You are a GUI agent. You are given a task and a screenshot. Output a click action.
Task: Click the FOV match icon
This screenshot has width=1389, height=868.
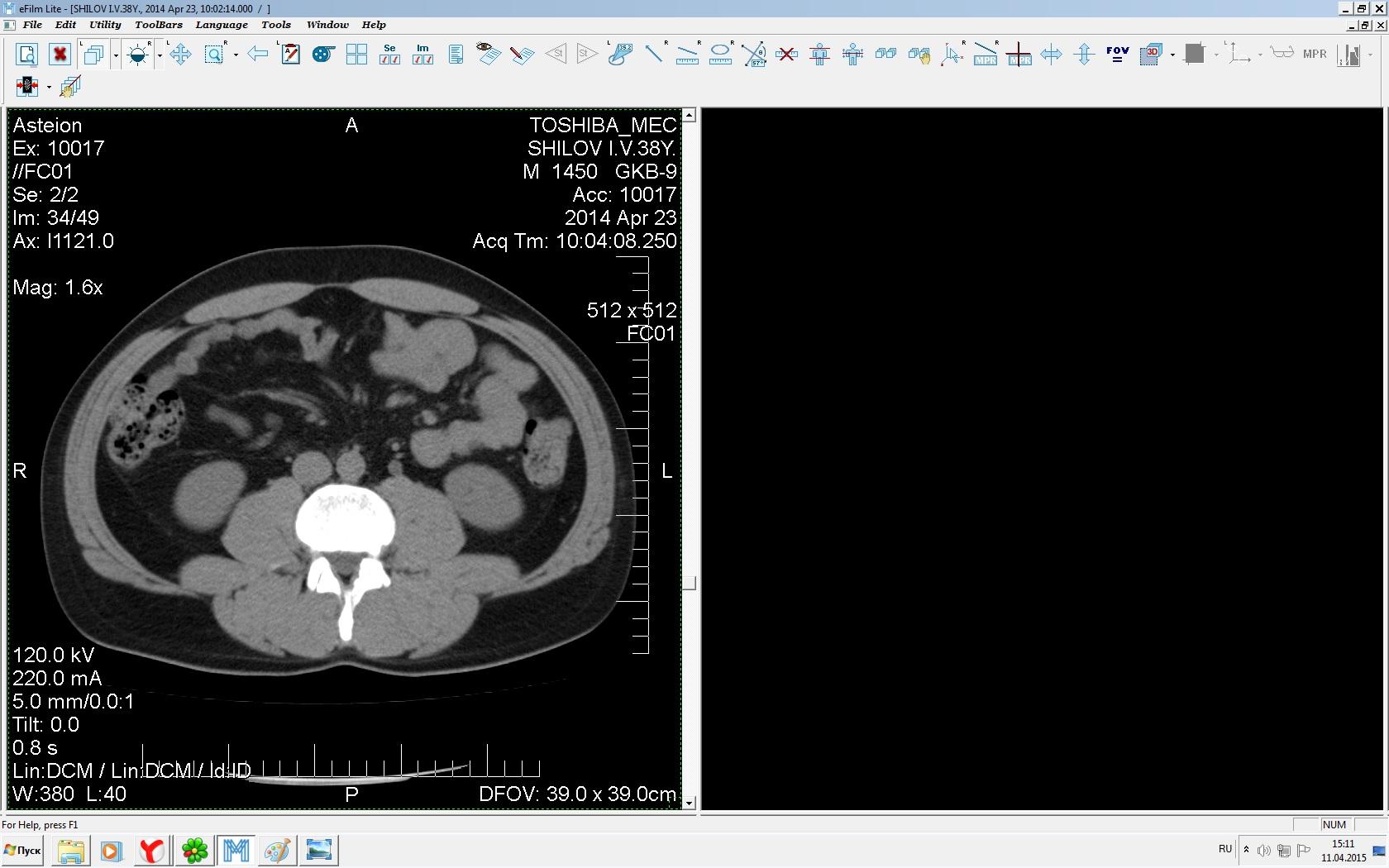(1117, 55)
